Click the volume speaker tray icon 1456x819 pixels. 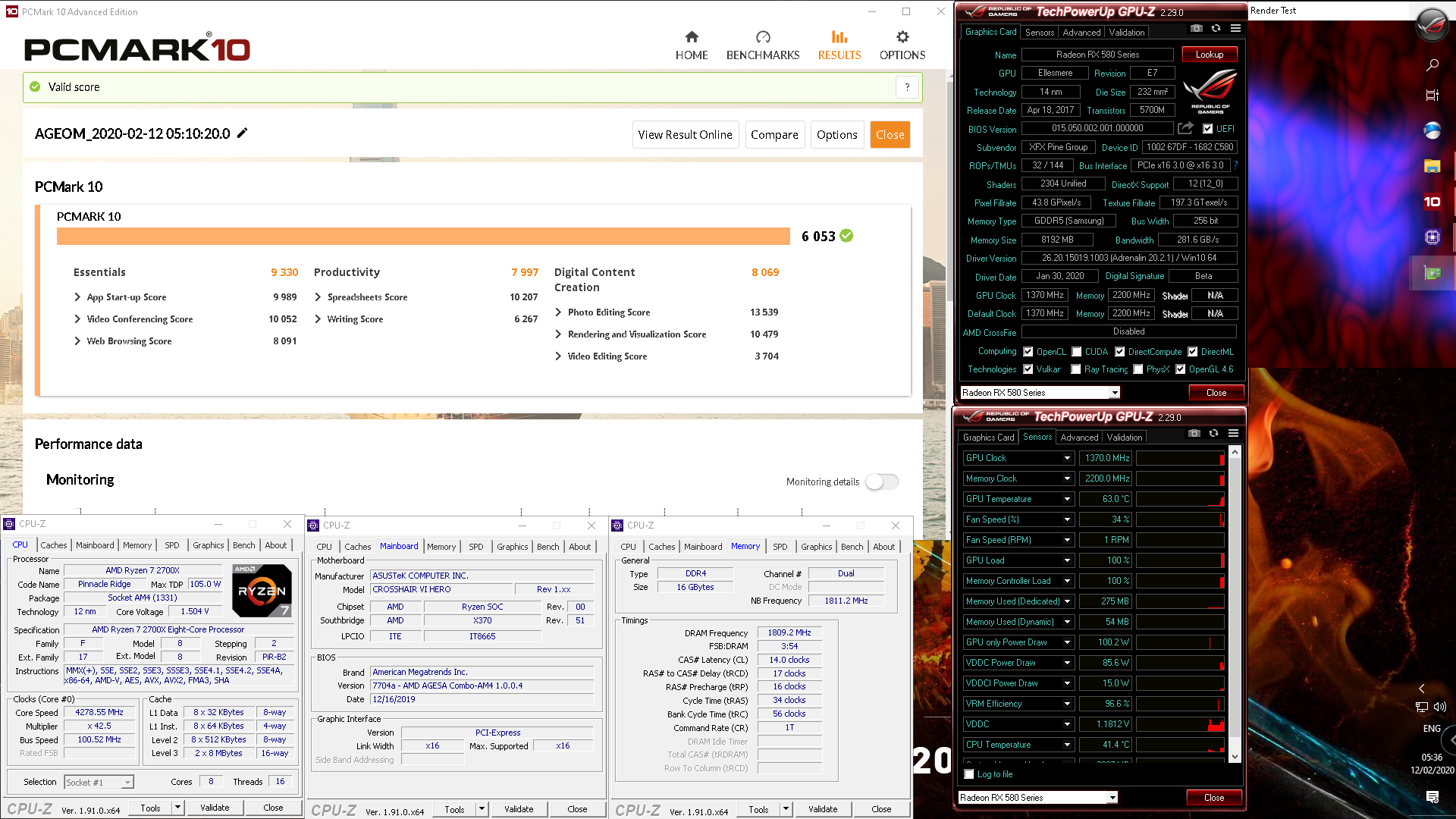(1439, 707)
